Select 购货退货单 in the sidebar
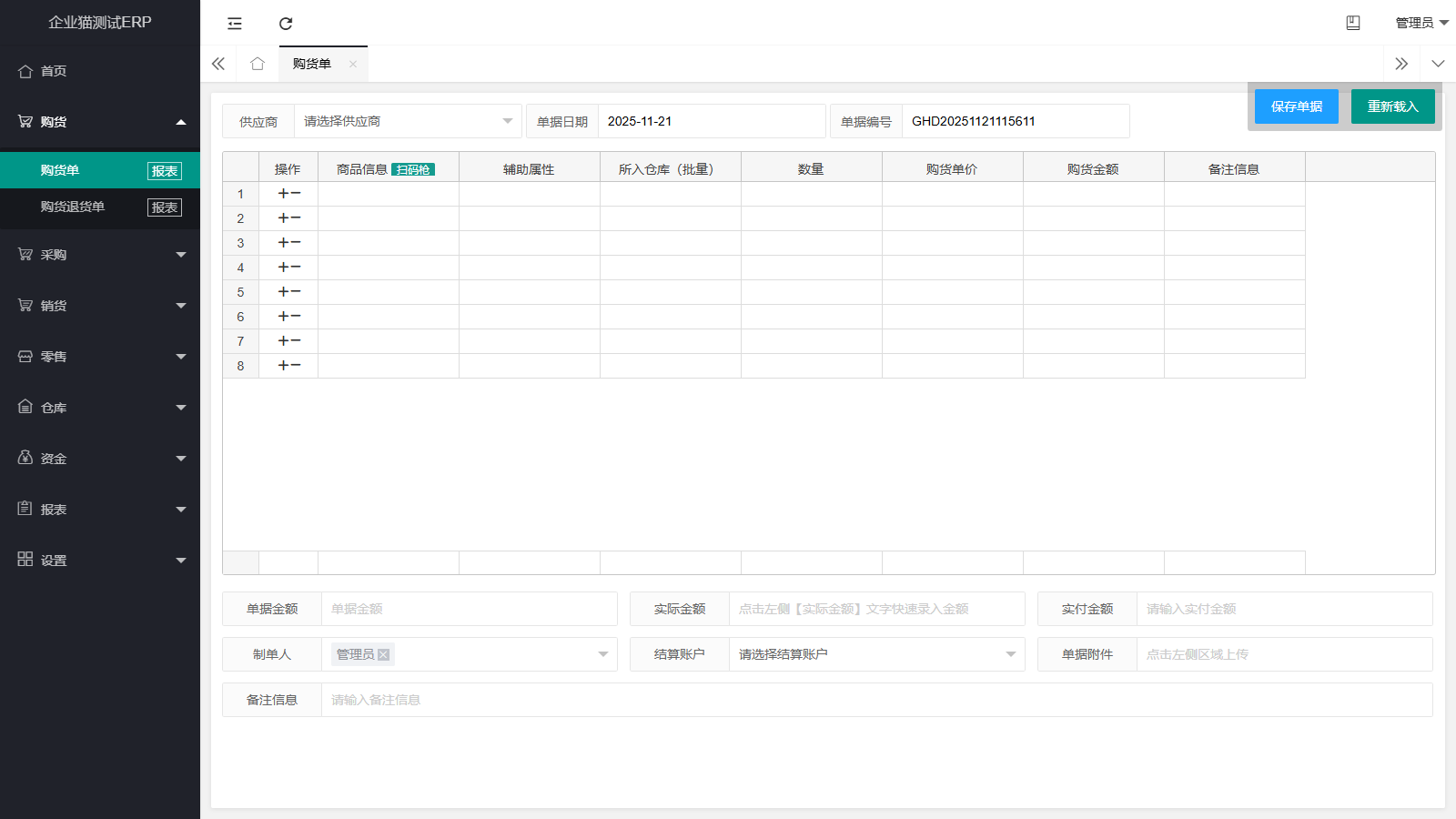 coord(73,207)
